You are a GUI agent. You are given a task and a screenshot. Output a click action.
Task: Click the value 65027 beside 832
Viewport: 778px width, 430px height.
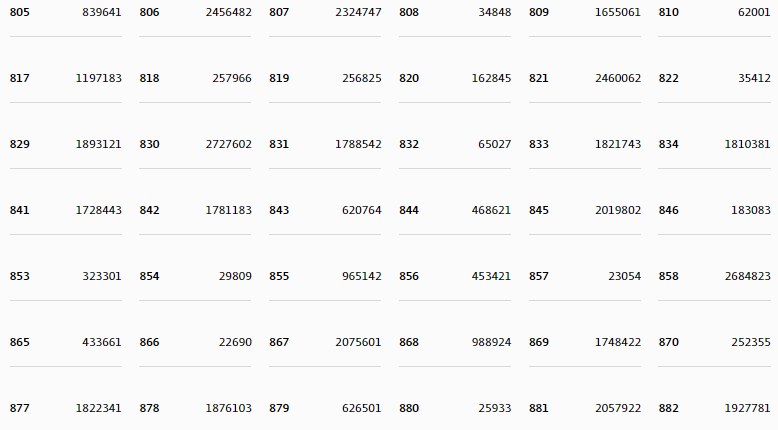[x=495, y=144]
